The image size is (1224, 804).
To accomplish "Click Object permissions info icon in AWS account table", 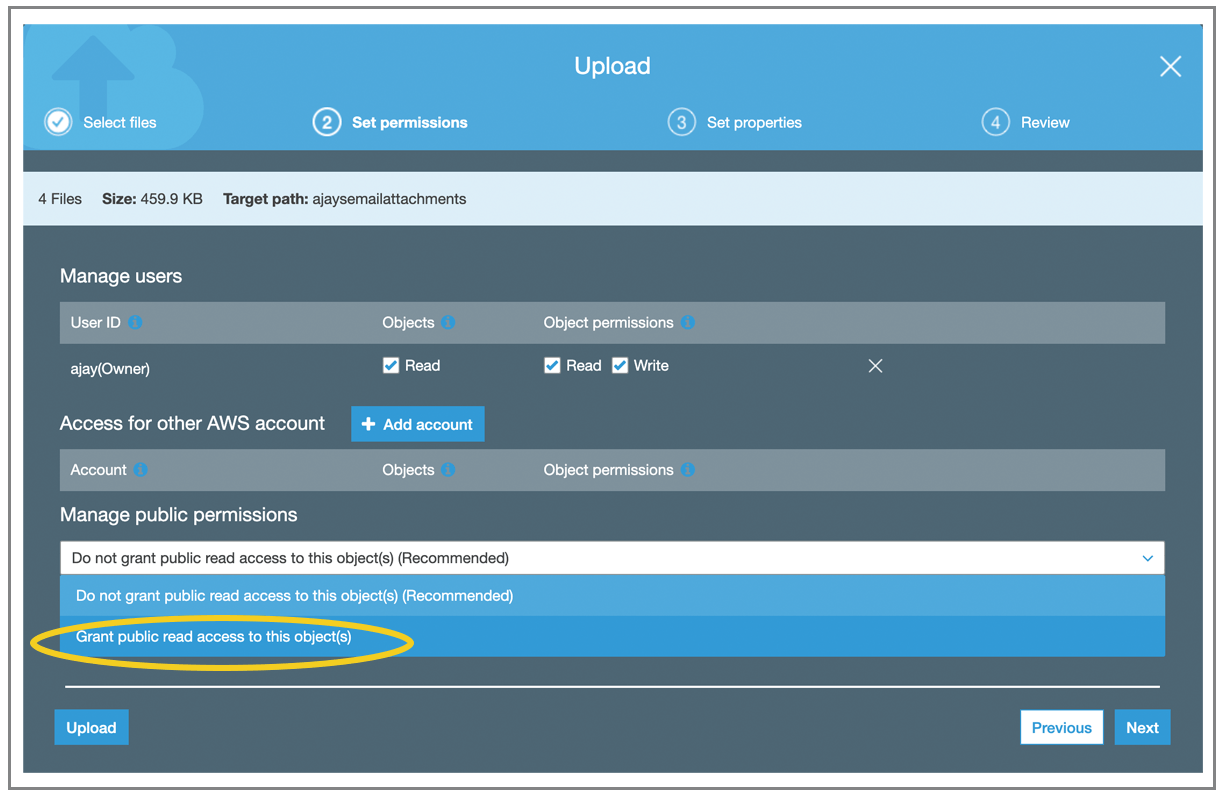I will [687, 470].
